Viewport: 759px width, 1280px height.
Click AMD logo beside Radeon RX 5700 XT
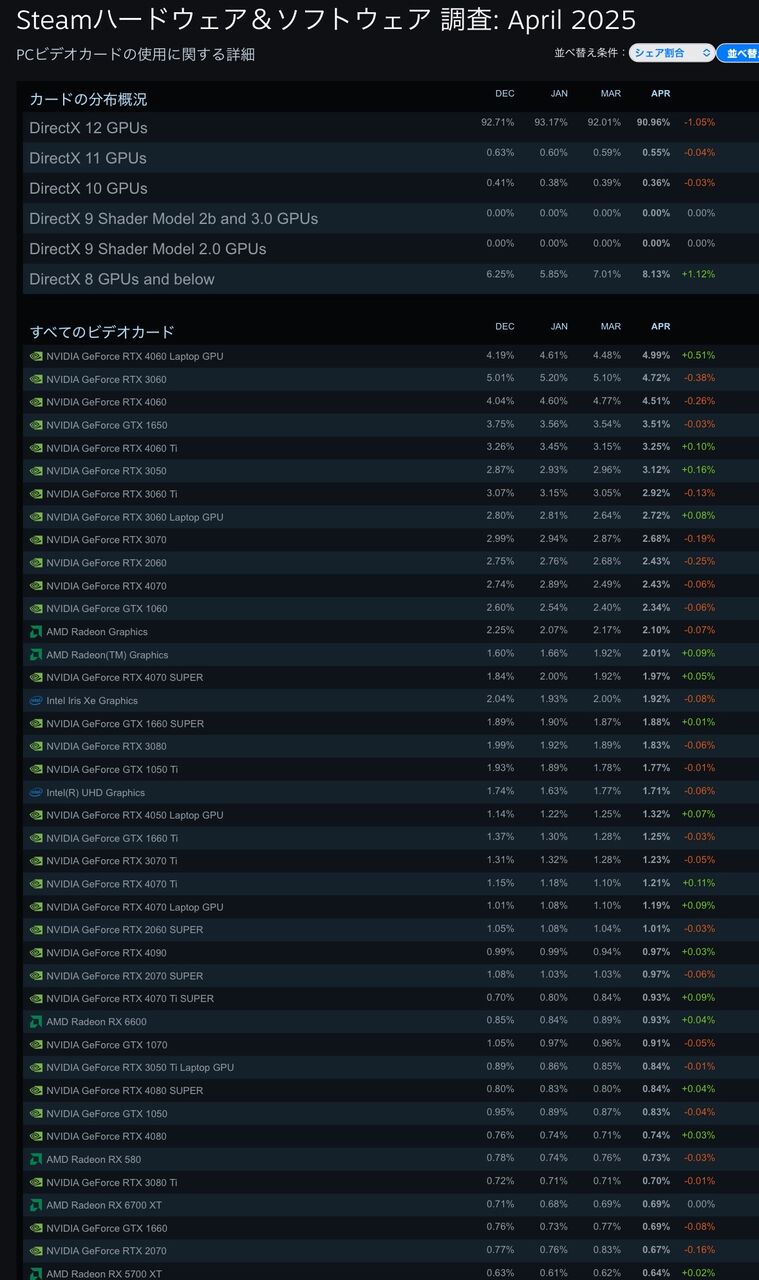[36, 1273]
